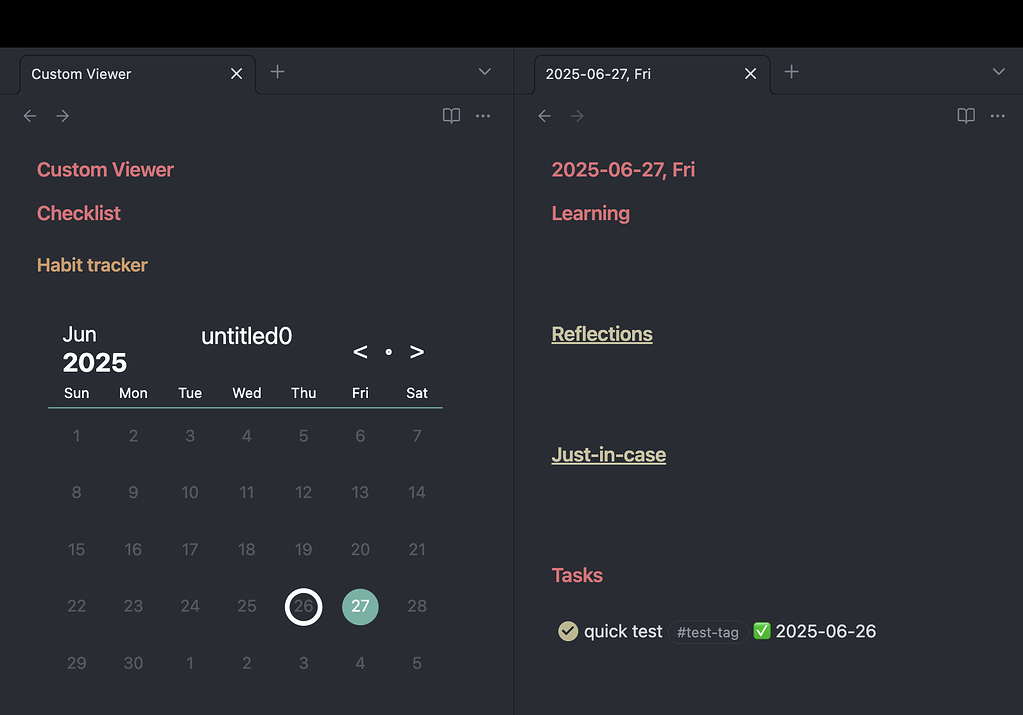Advance the calendar to the next month

[417, 351]
